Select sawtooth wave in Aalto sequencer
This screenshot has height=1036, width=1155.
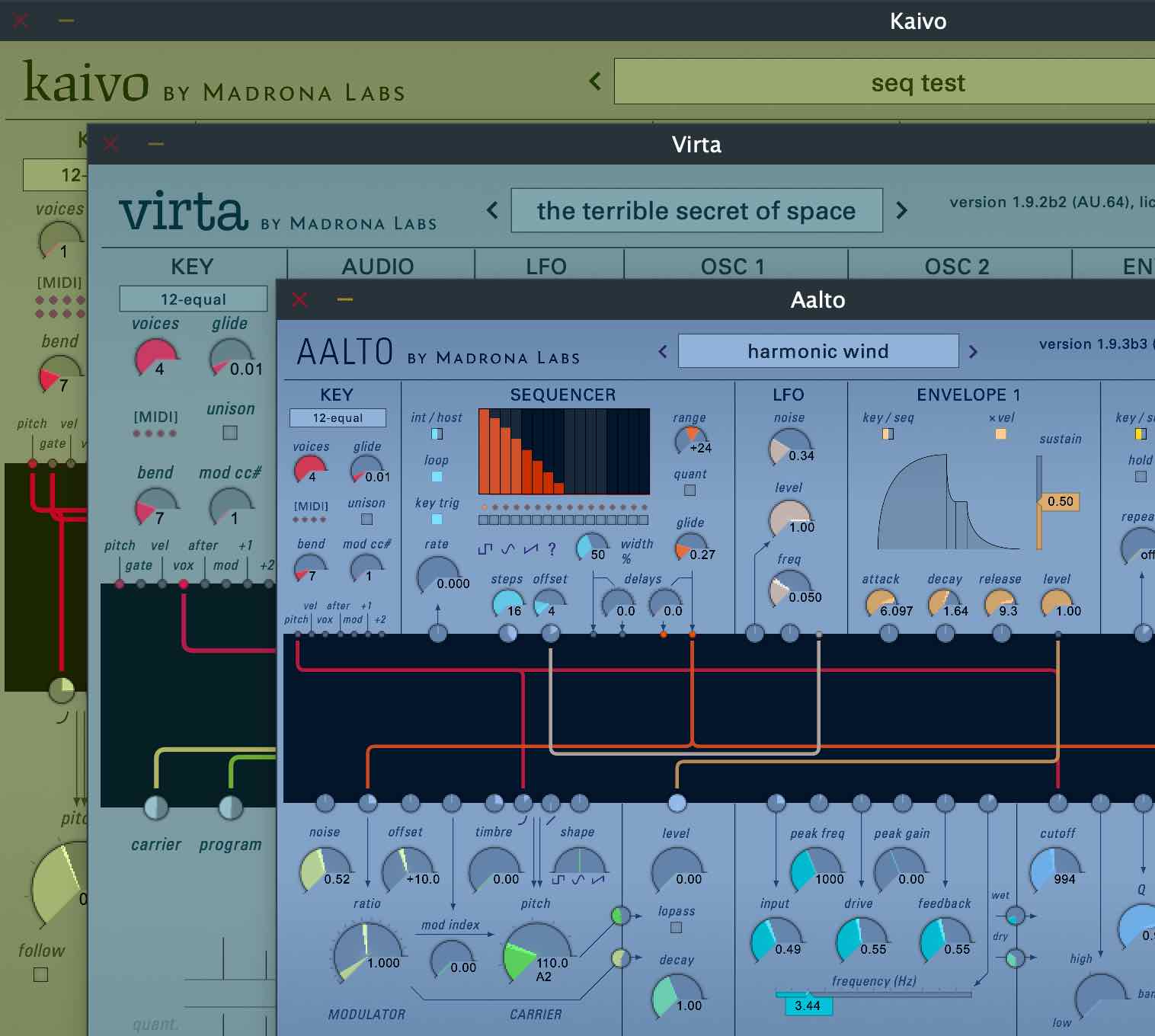tap(531, 548)
